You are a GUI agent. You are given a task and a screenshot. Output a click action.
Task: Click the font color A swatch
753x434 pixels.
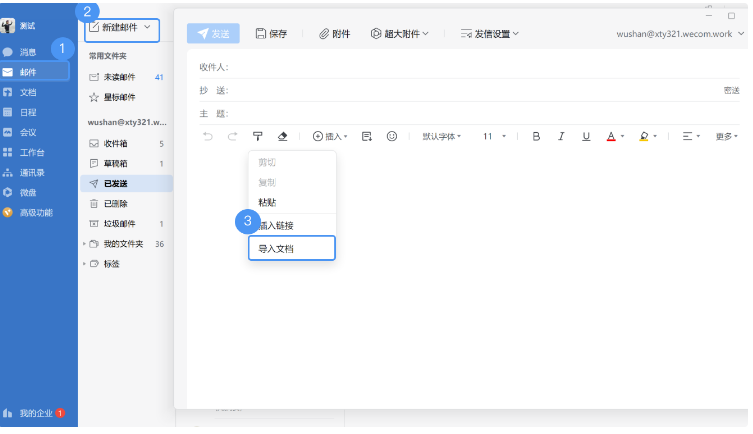pos(611,136)
